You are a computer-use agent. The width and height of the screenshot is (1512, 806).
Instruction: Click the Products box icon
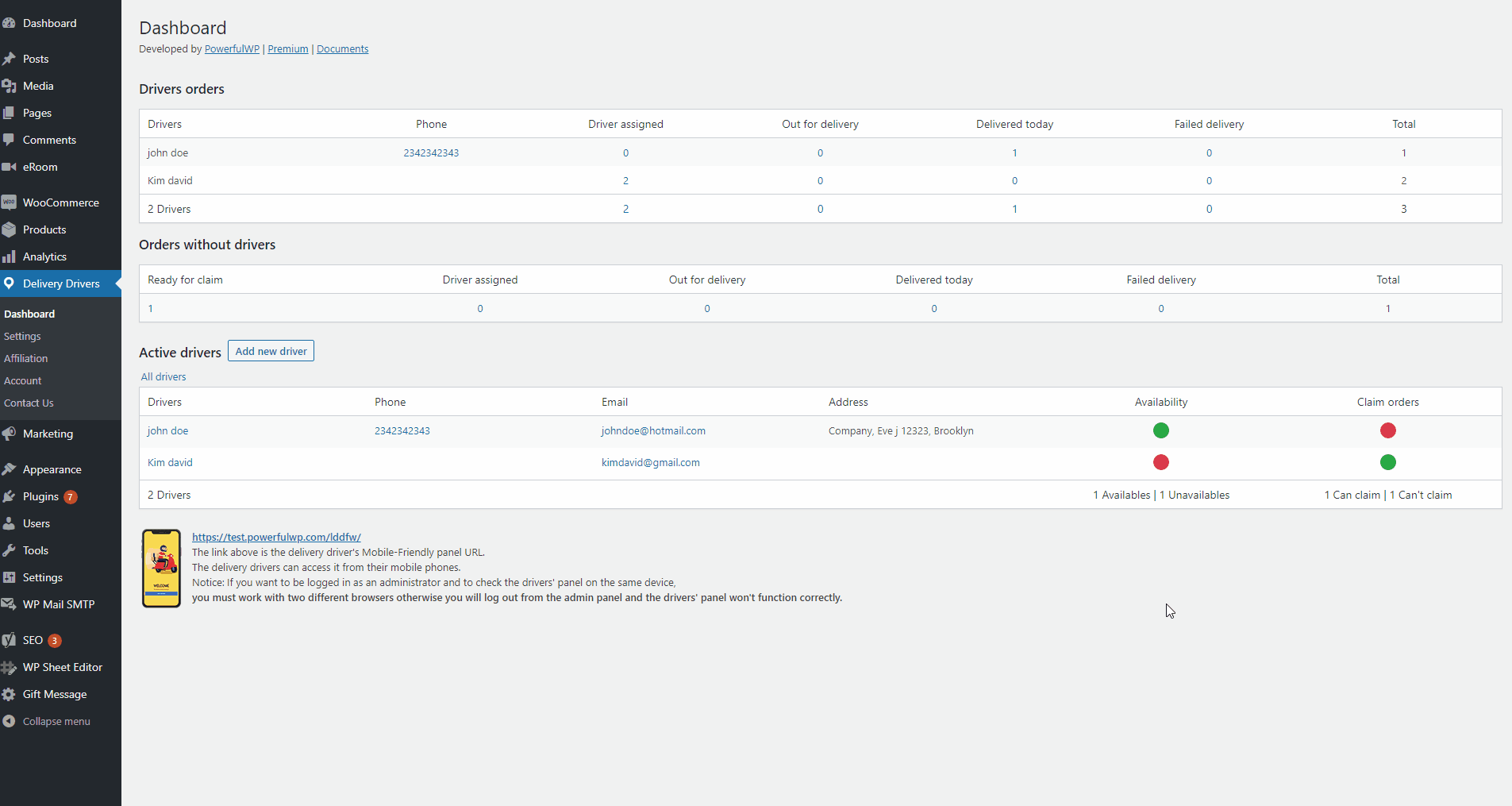(9, 229)
